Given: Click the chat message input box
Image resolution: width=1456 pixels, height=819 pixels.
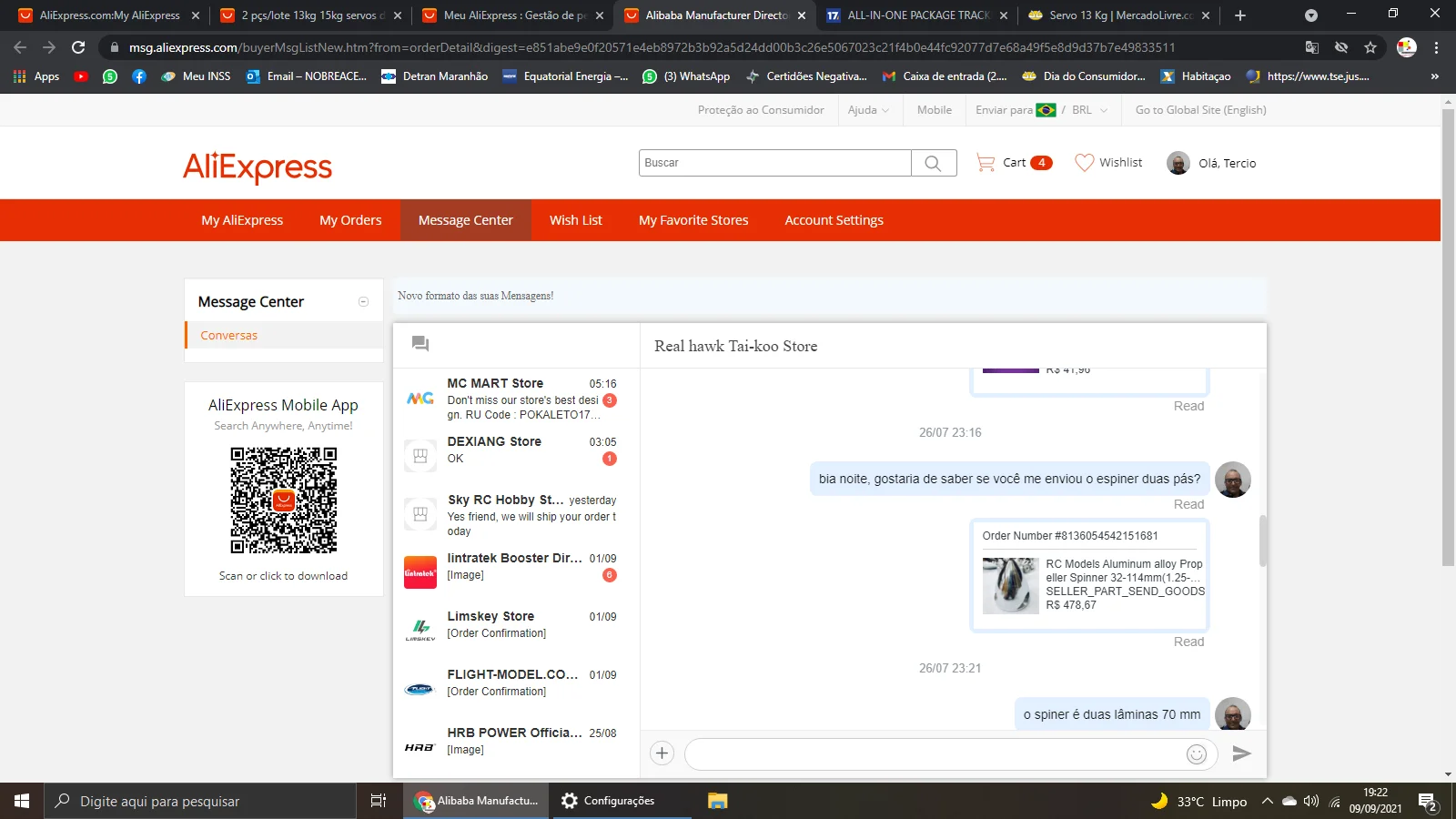Looking at the screenshot, I should [935, 753].
